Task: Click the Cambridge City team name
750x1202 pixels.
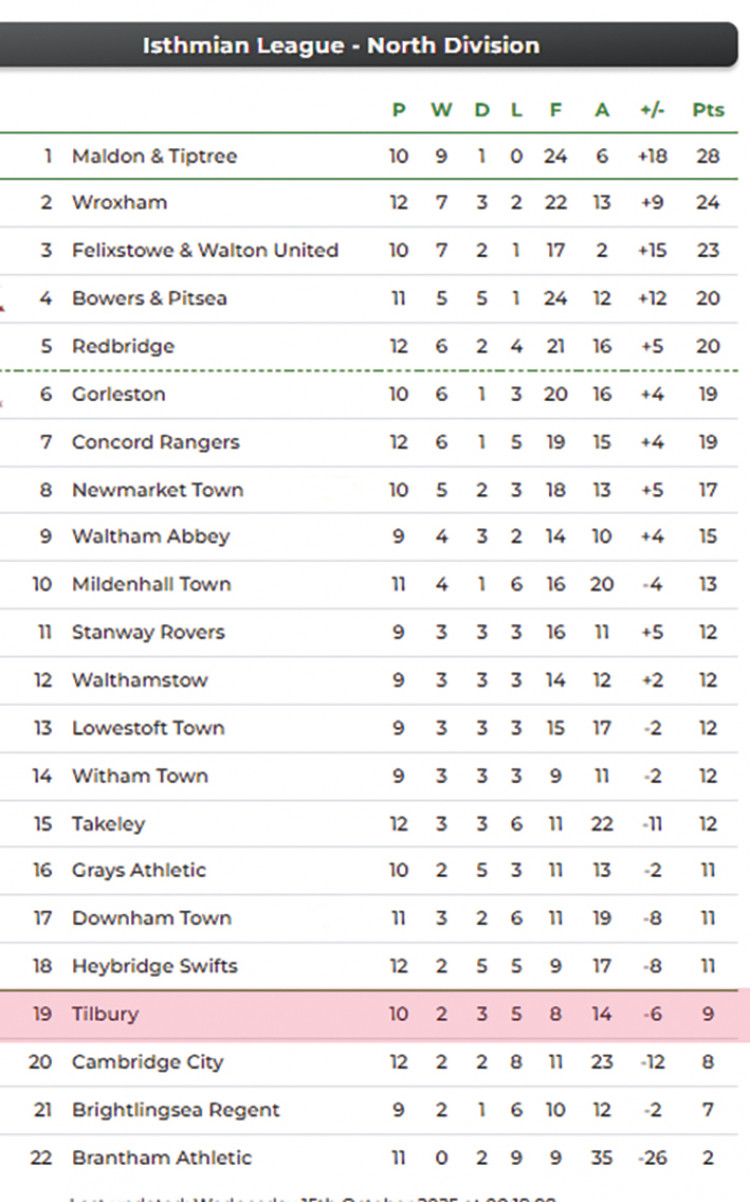Action: pos(147,1062)
